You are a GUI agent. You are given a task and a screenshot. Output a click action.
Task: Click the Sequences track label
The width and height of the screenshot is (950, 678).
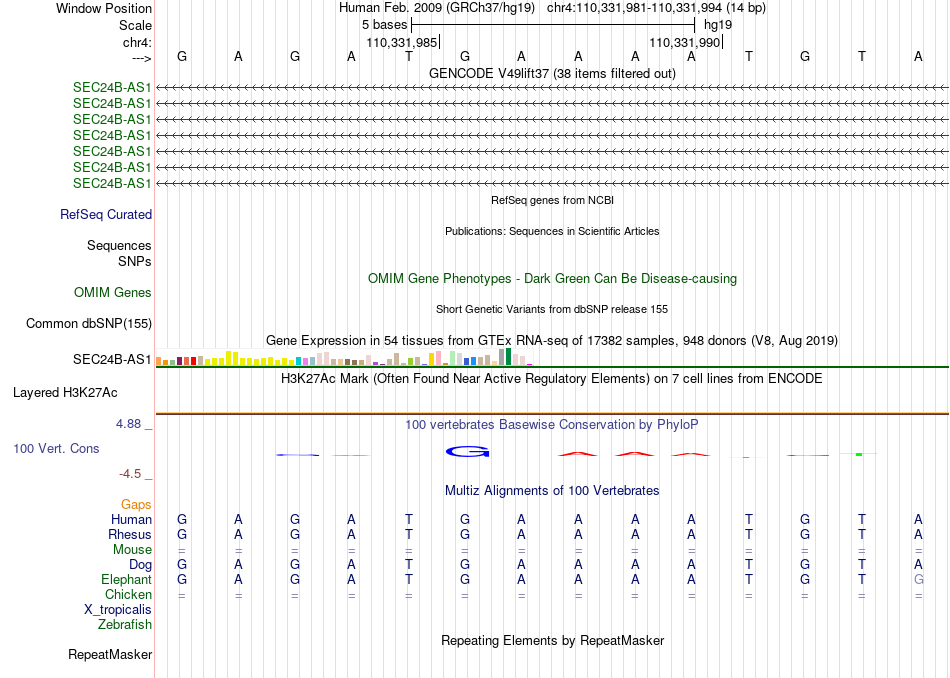(119, 245)
